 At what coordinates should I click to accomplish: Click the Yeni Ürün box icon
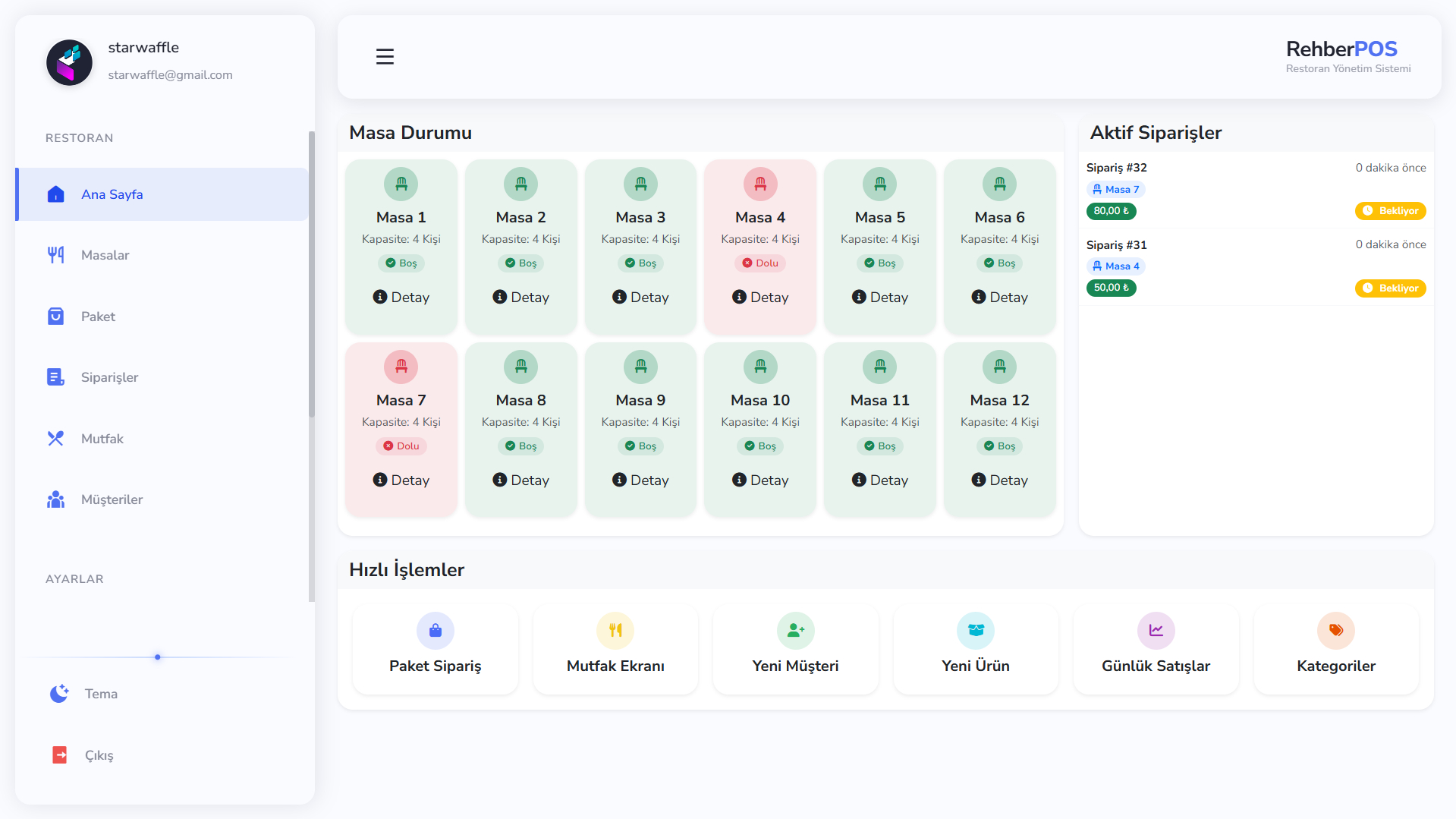point(976,630)
